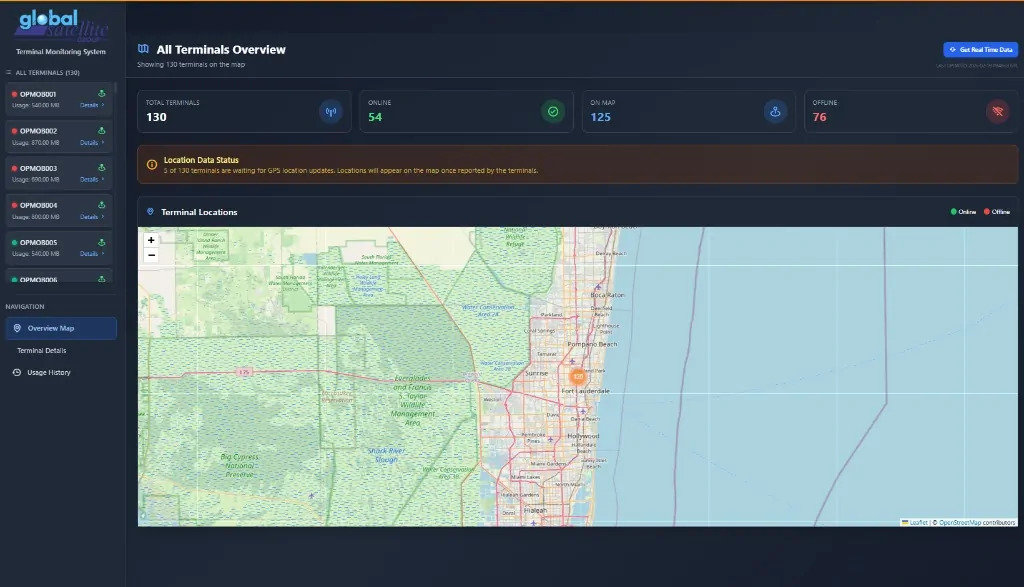
Task: Click the location icon on OPMOB006 card
Action: click(x=101, y=279)
